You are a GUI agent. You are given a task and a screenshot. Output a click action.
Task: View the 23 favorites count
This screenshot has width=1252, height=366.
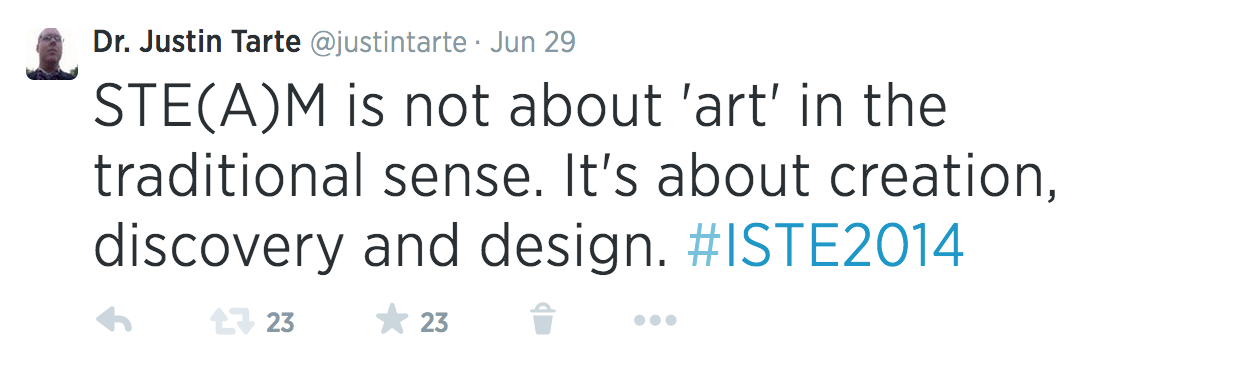(x=433, y=323)
